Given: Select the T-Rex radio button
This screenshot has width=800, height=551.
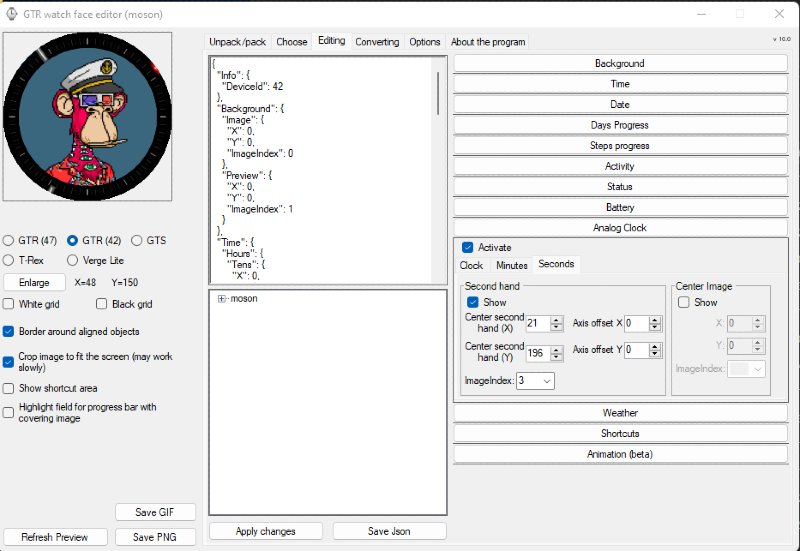Looking at the screenshot, I should [8, 260].
